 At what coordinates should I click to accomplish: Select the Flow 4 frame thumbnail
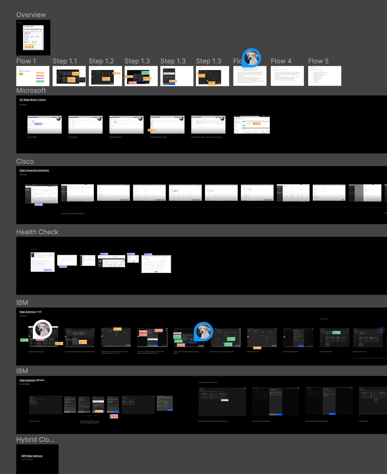click(x=287, y=76)
